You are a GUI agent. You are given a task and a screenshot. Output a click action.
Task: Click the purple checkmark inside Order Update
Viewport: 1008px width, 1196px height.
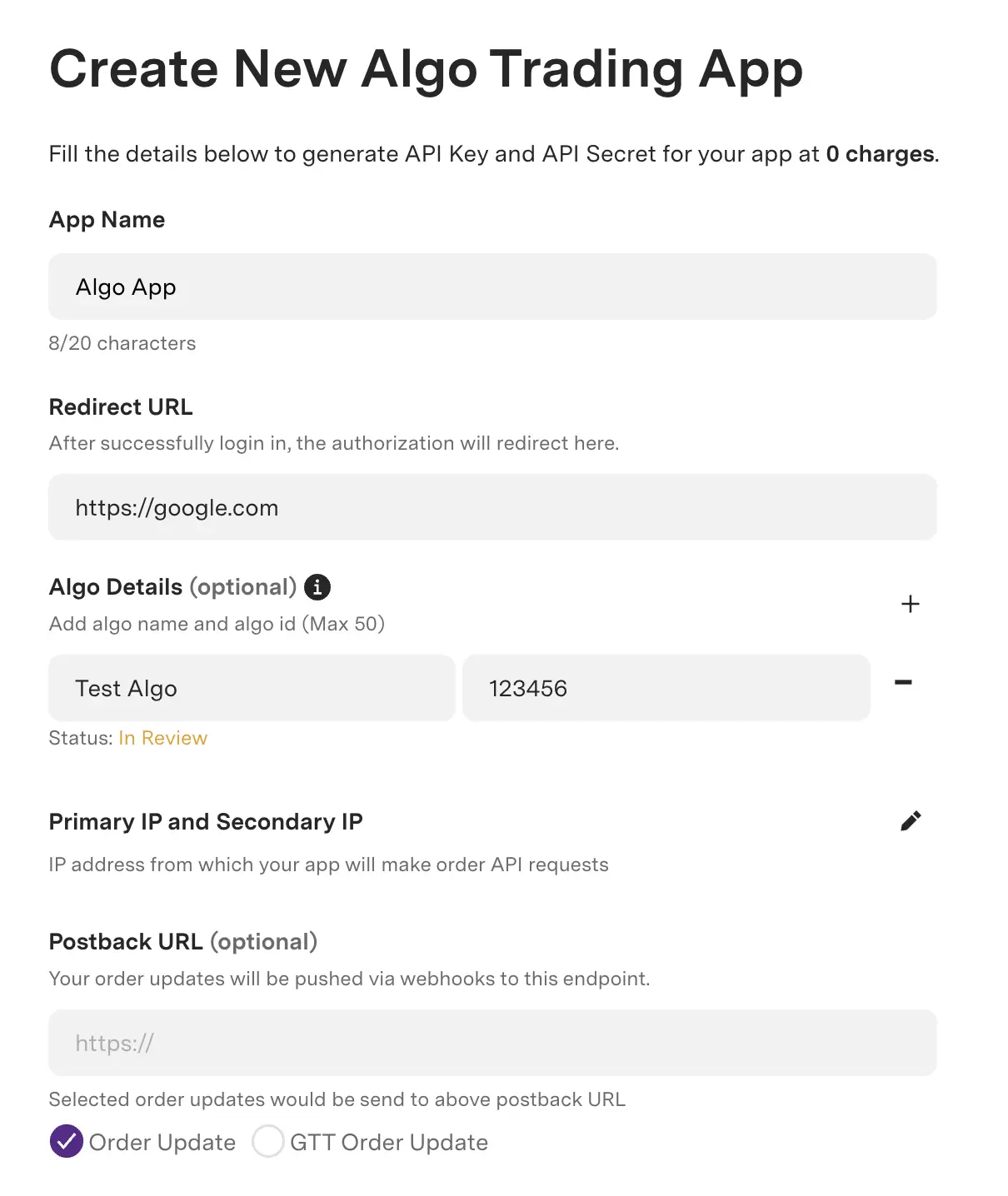67,1142
